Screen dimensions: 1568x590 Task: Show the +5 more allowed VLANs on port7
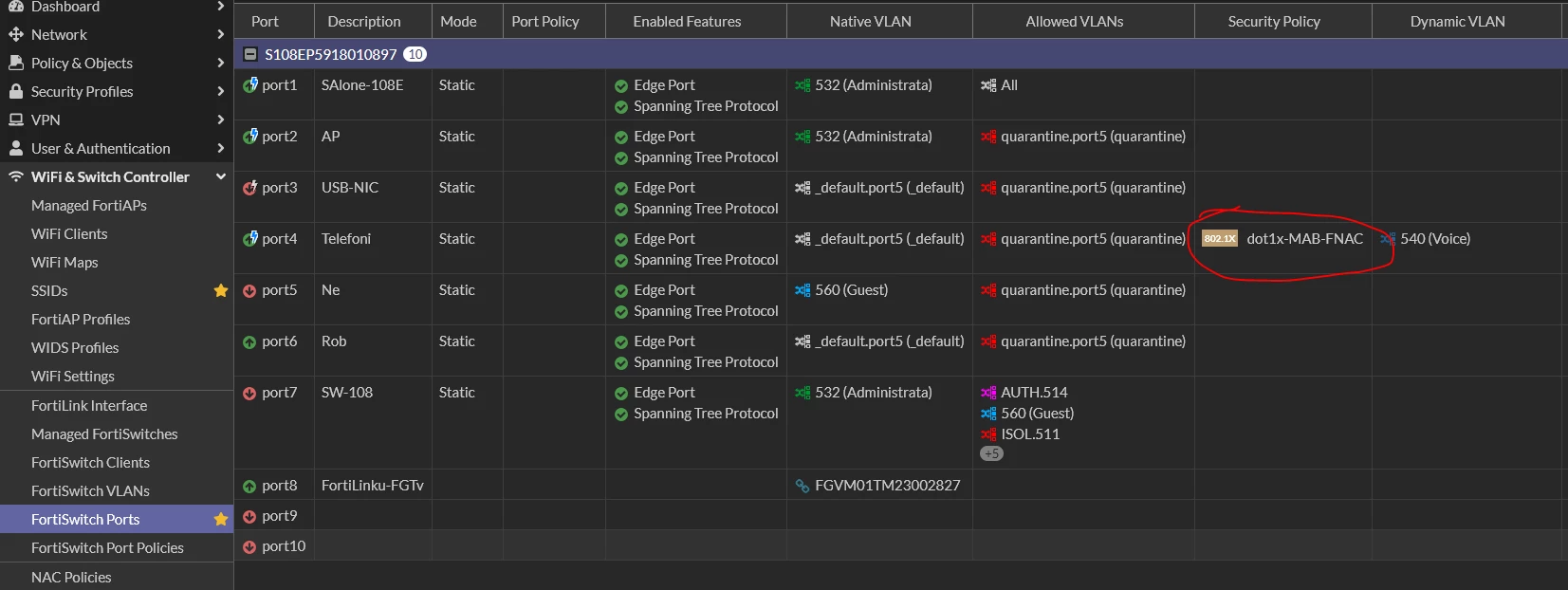point(991,453)
